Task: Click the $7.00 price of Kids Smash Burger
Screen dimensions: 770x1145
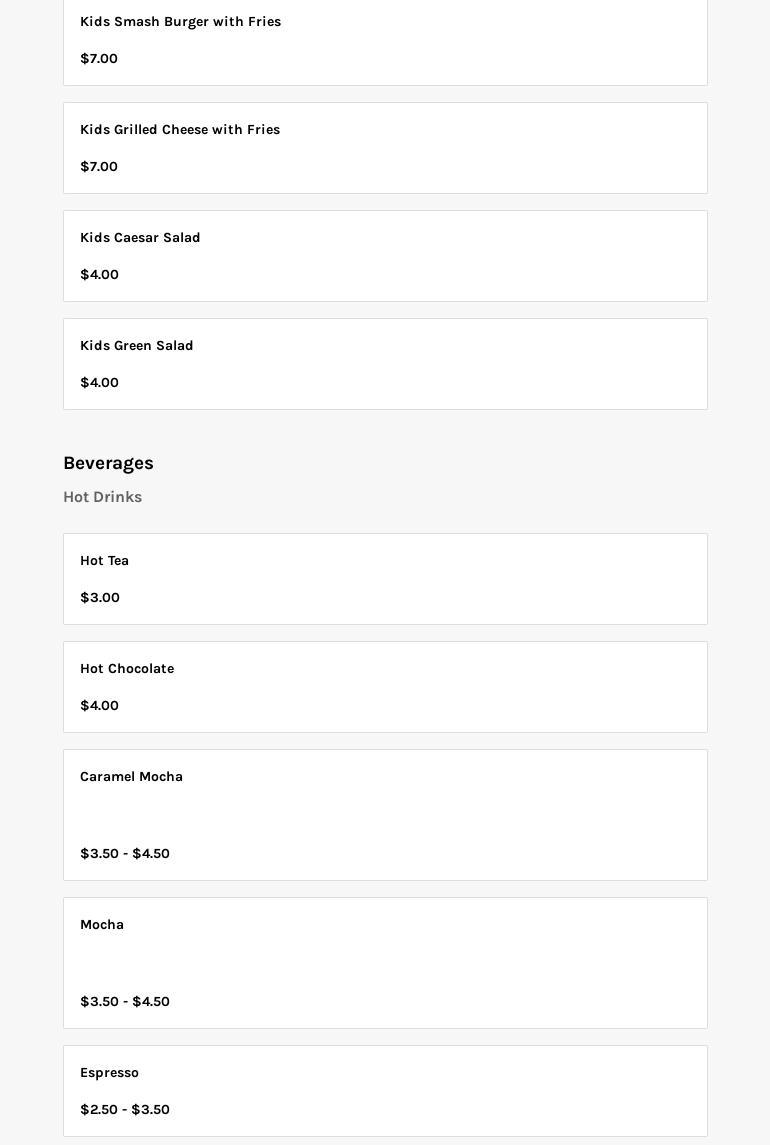Action: pyautogui.click(x=99, y=59)
